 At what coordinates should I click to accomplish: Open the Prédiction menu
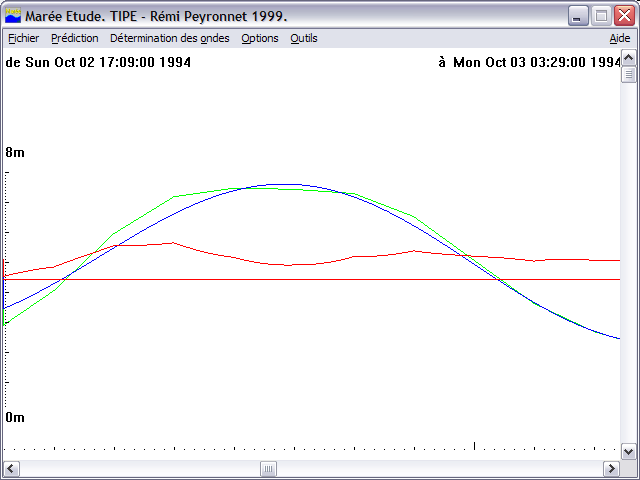click(75, 38)
